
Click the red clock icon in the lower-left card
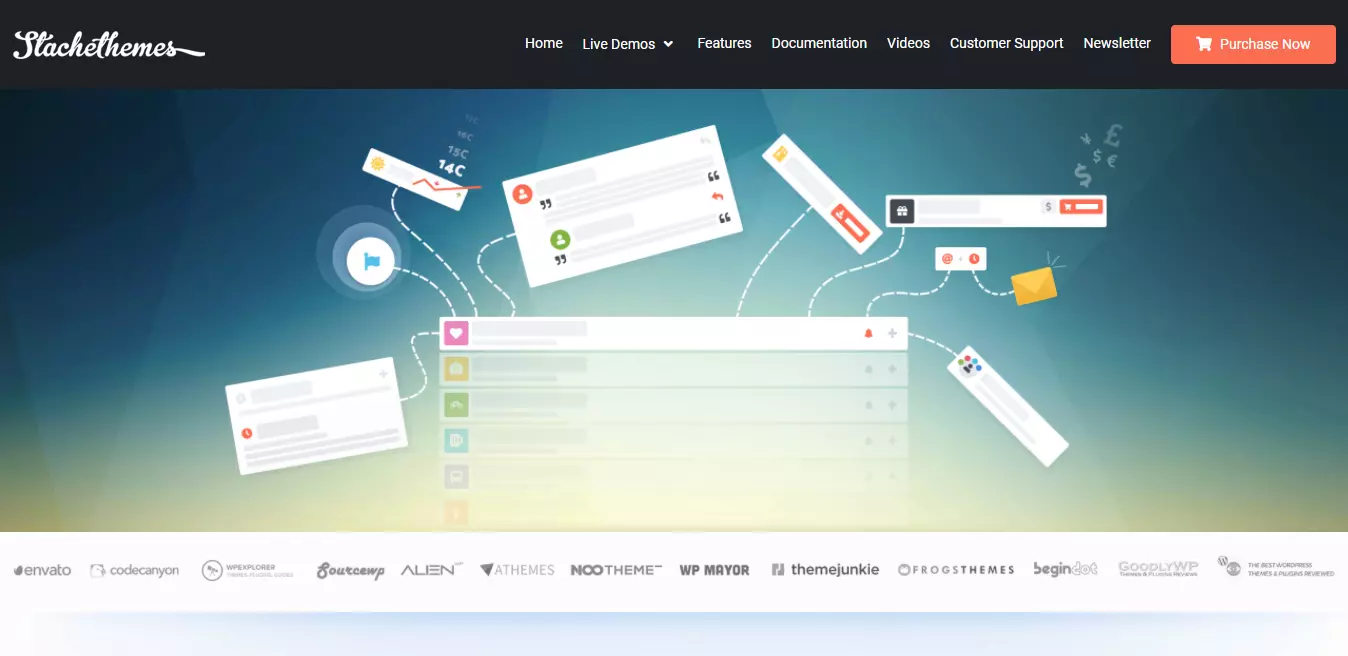[x=247, y=433]
